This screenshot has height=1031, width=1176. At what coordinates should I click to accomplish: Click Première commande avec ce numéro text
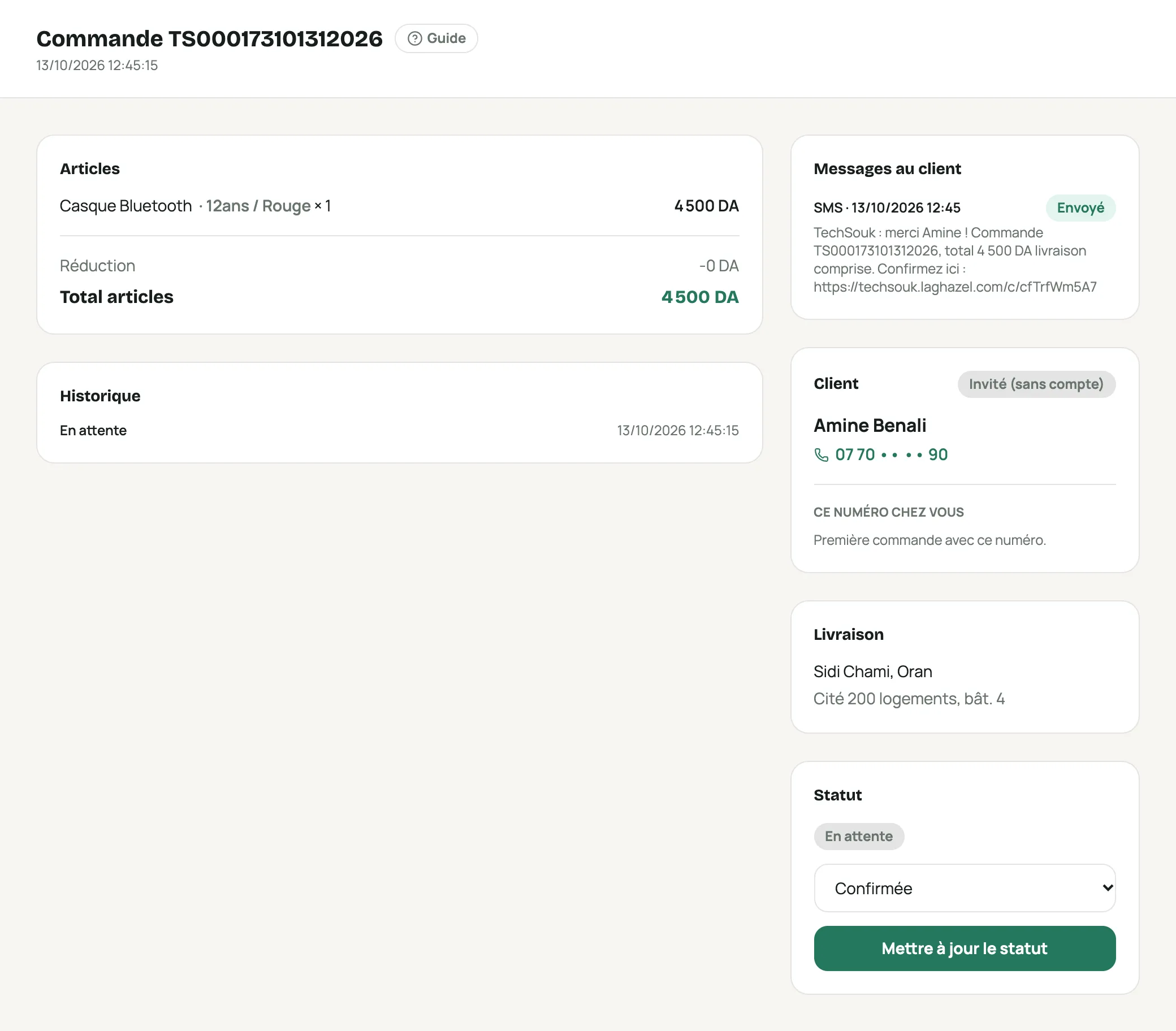tap(929, 540)
